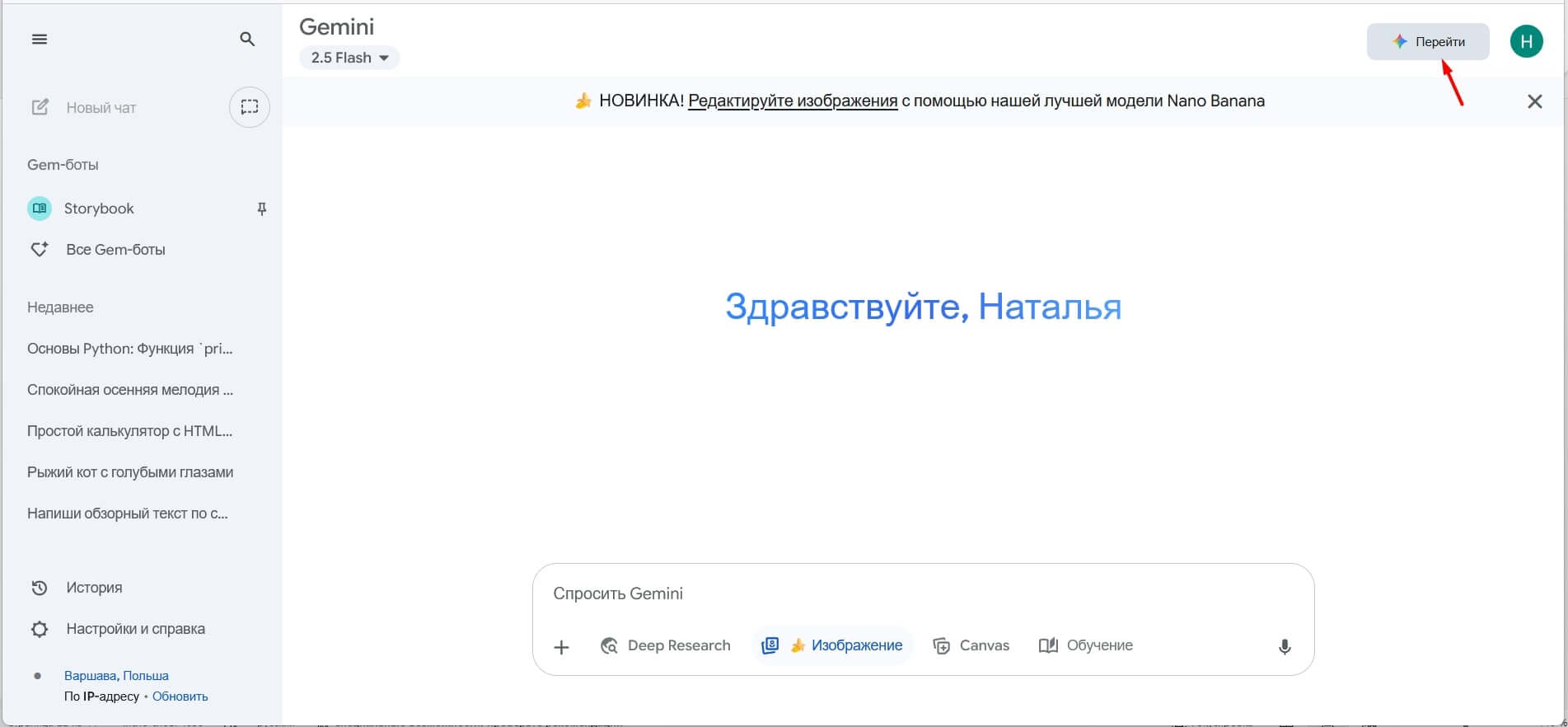
Task: Click the Gemini title heading
Action: [336, 26]
